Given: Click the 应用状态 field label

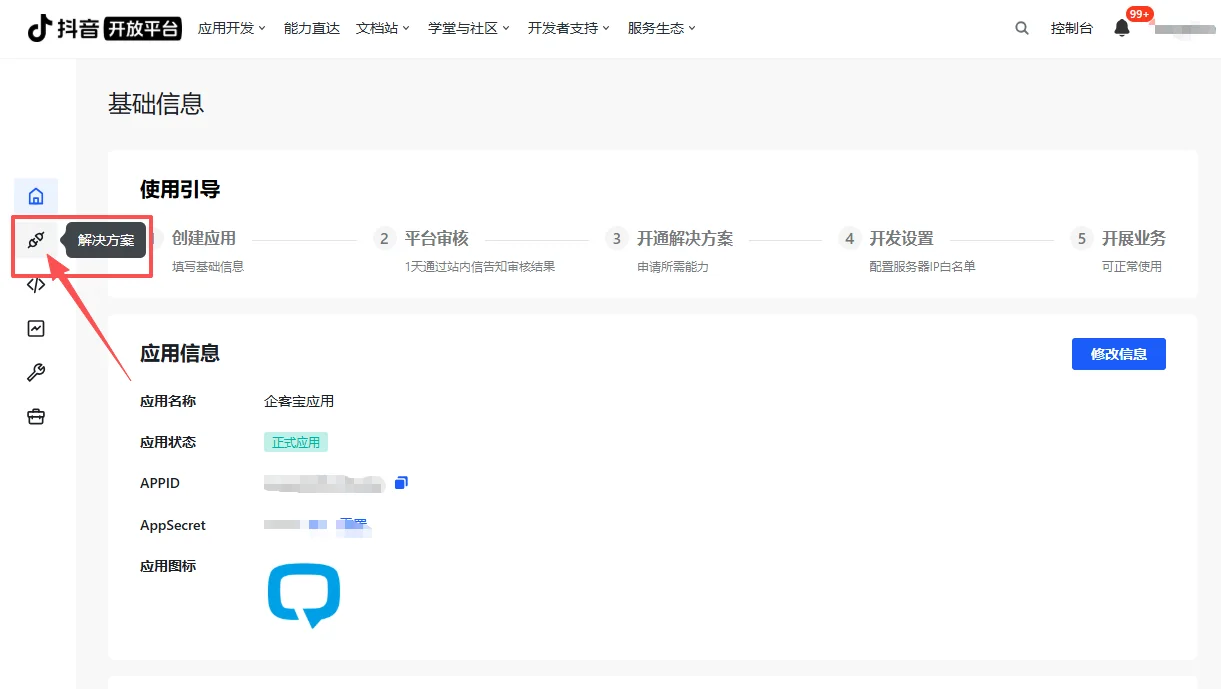Looking at the screenshot, I should pyautogui.click(x=168, y=442).
